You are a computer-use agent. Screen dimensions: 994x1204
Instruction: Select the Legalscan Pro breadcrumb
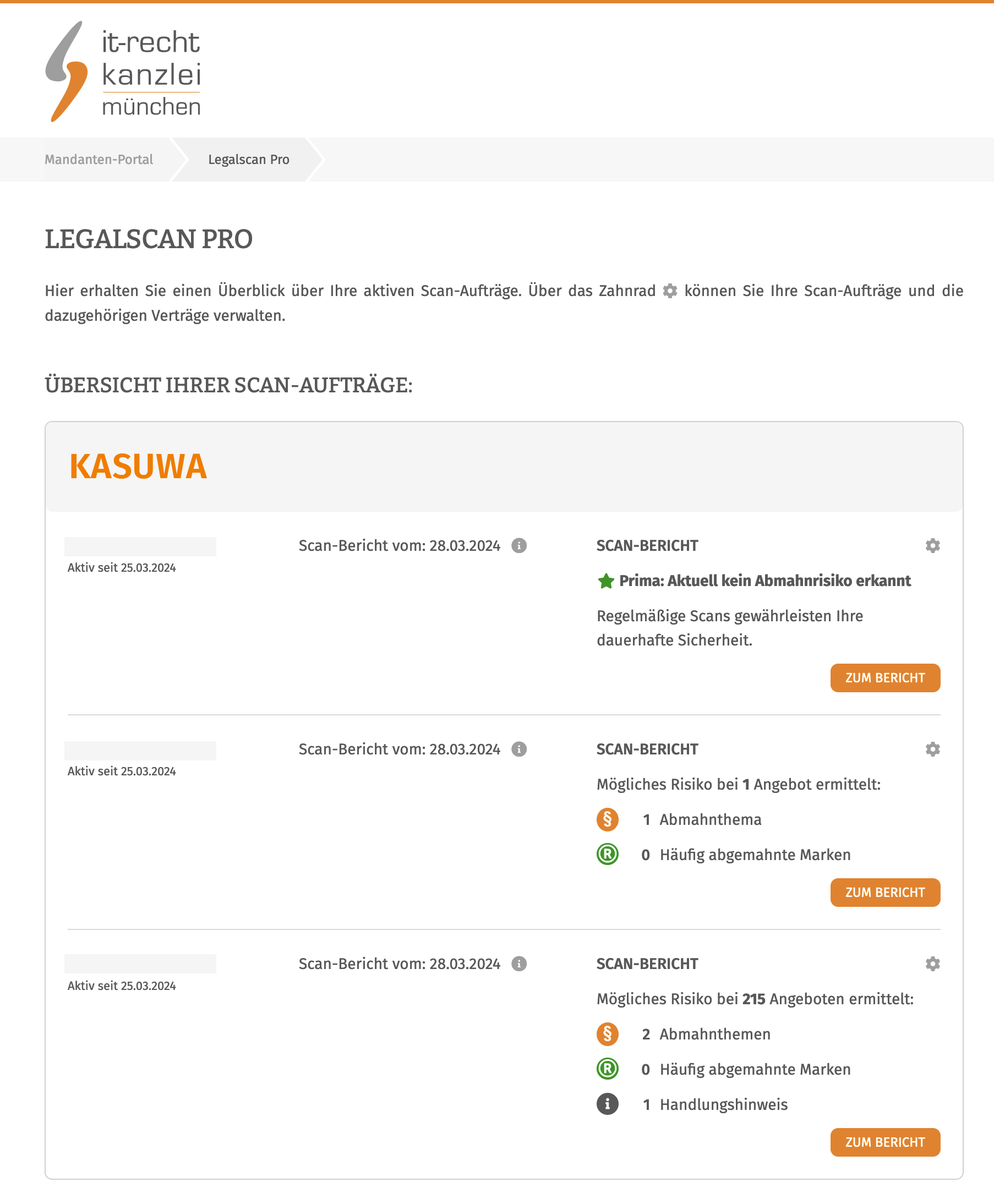pyautogui.click(x=249, y=160)
